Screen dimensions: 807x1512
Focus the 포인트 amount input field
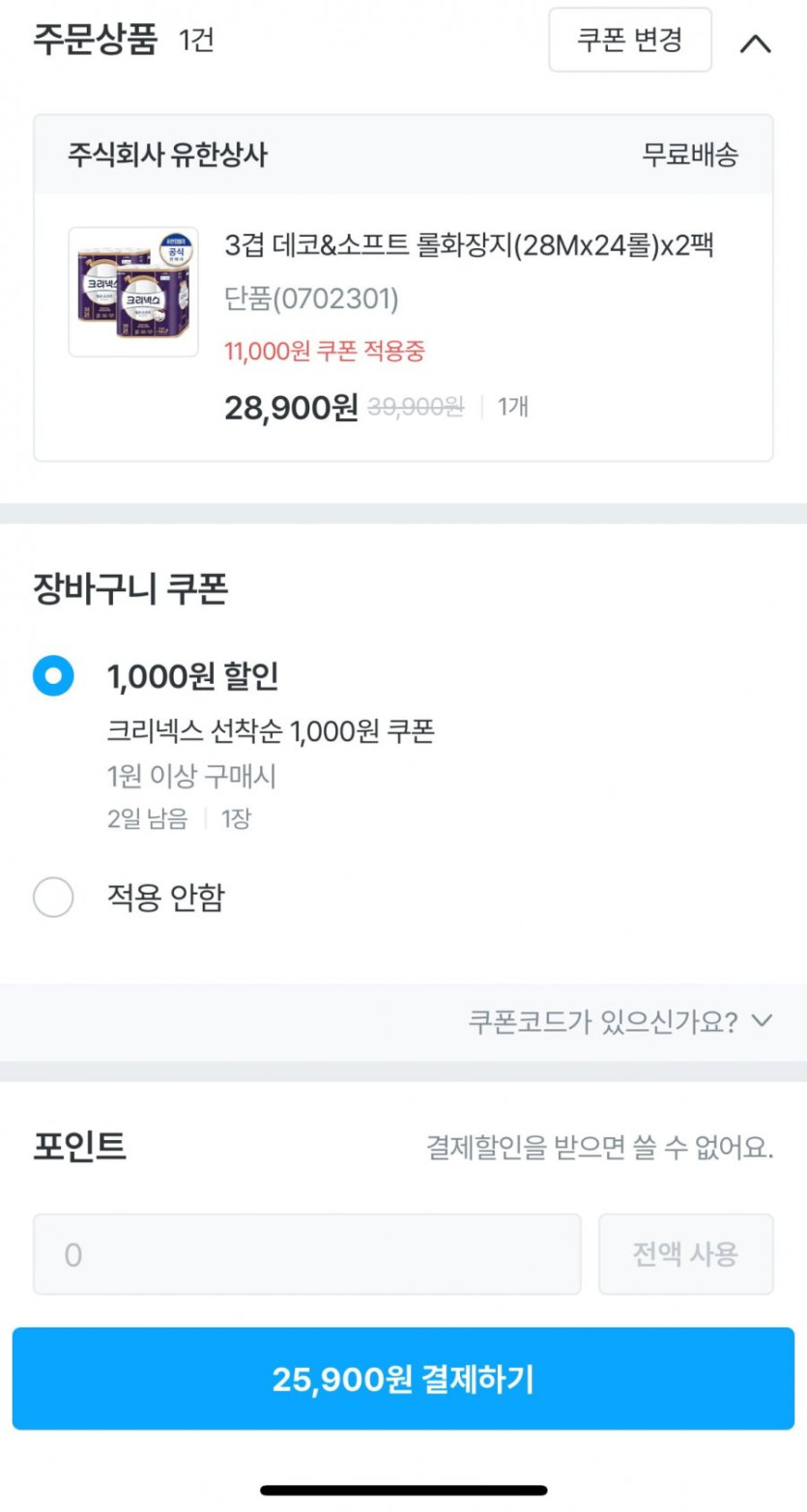pyautogui.click(x=307, y=1254)
